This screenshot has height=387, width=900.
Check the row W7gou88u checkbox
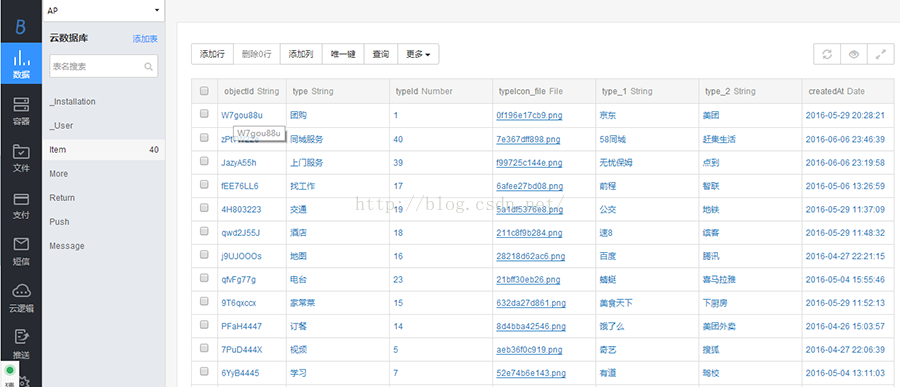click(x=204, y=114)
